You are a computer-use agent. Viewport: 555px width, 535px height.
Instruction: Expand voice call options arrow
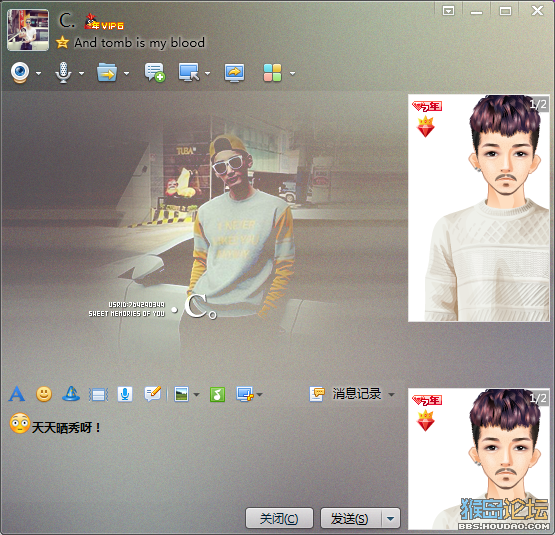(x=81, y=73)
